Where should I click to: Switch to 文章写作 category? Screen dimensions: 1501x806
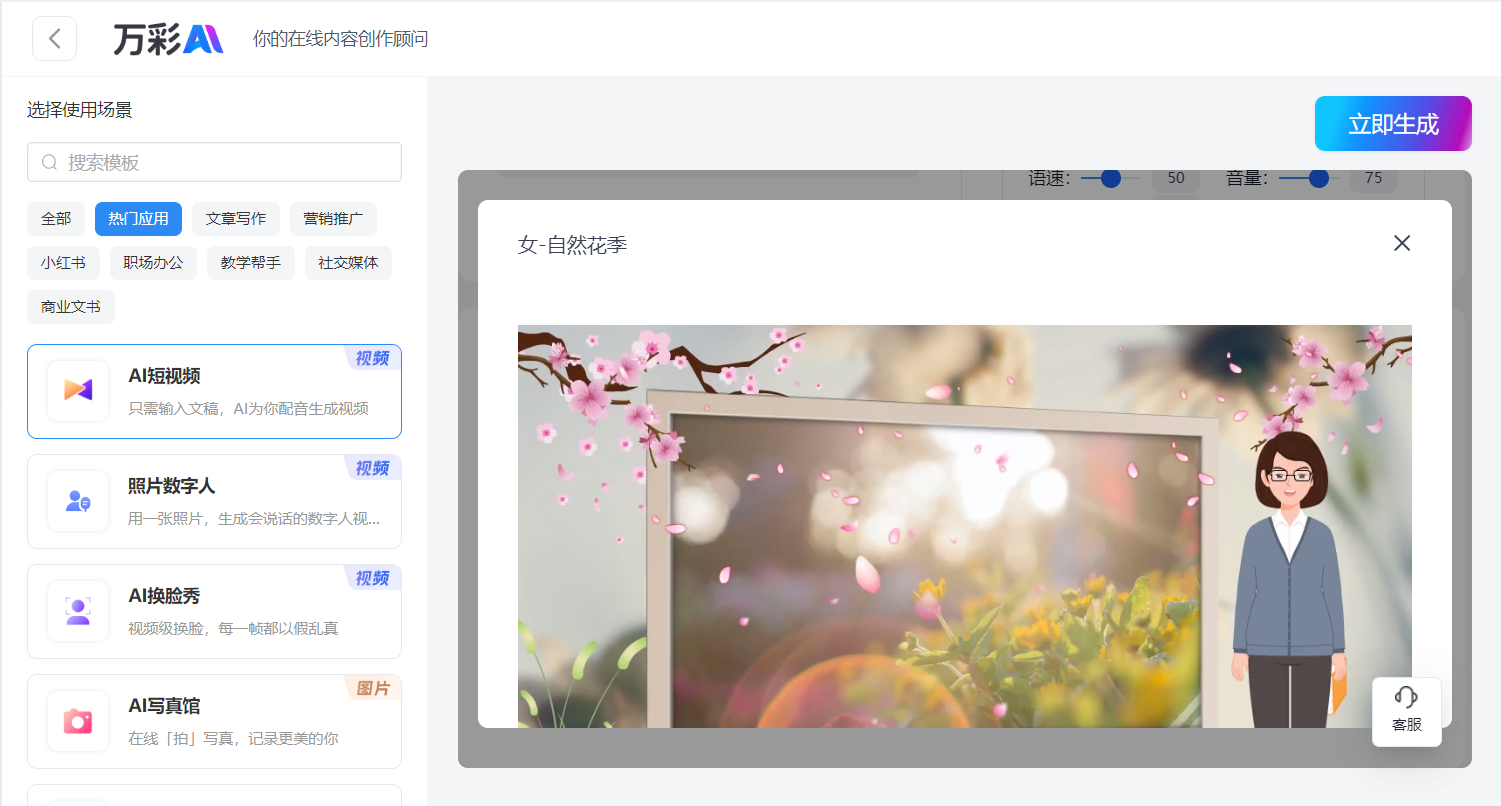tap(236, 218)
